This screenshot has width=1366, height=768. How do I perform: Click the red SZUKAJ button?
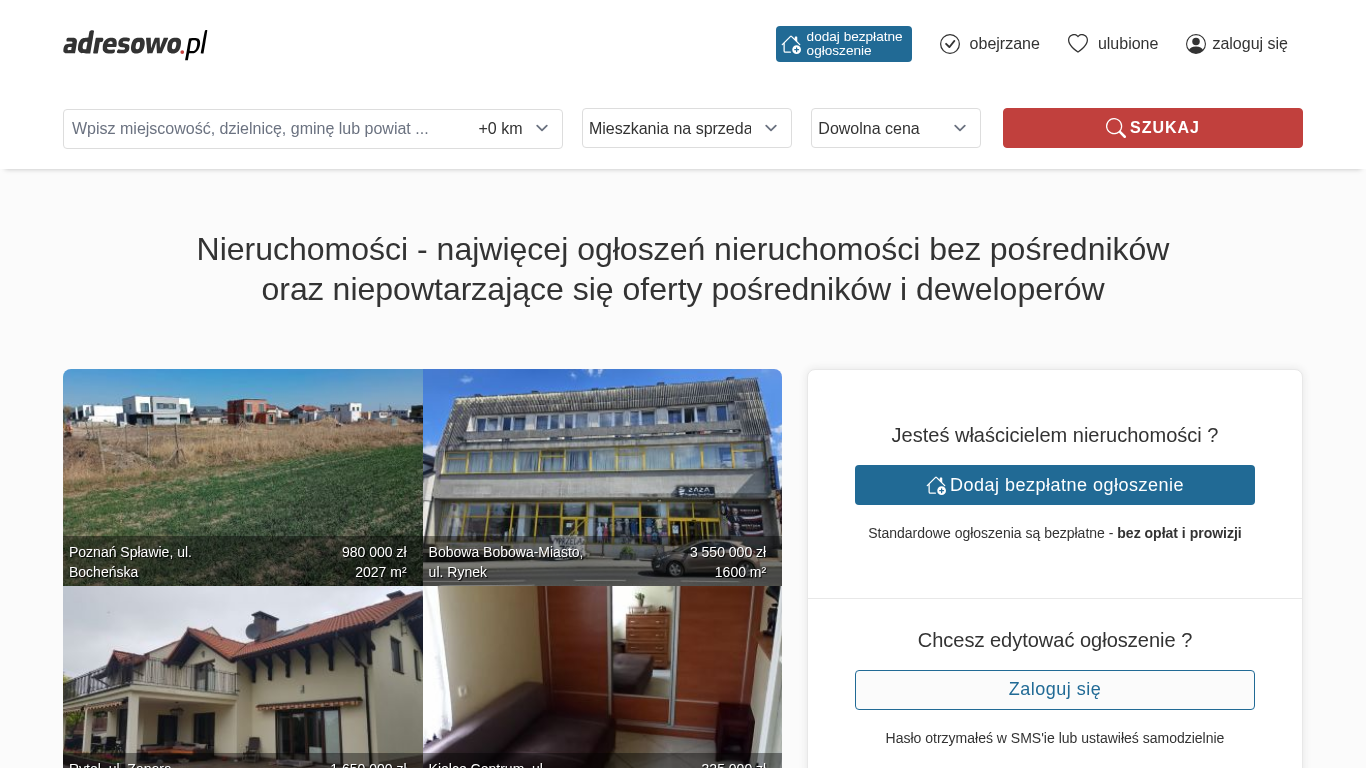click(x=1153, y=128)
